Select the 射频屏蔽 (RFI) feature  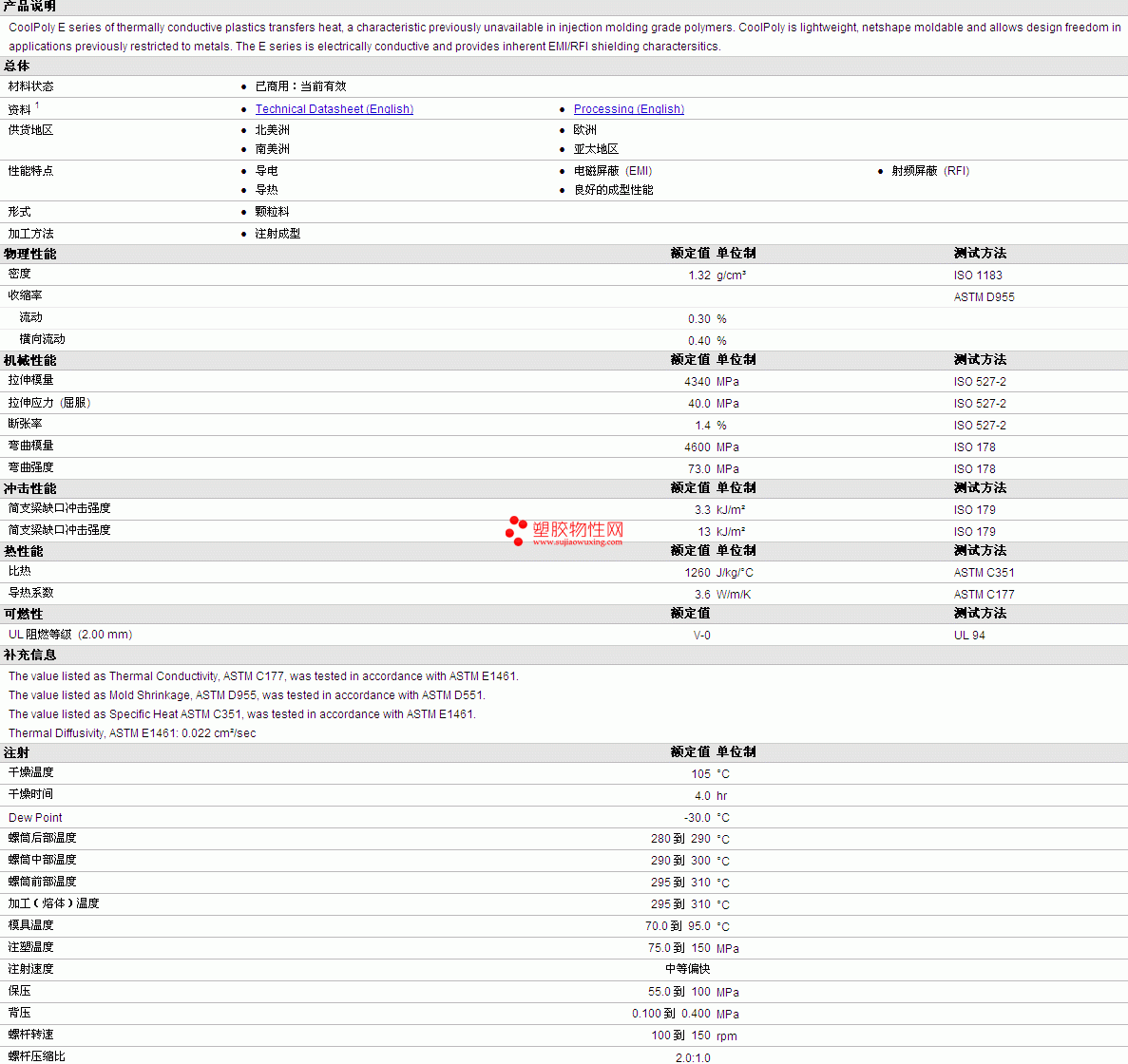click(930, 171)
